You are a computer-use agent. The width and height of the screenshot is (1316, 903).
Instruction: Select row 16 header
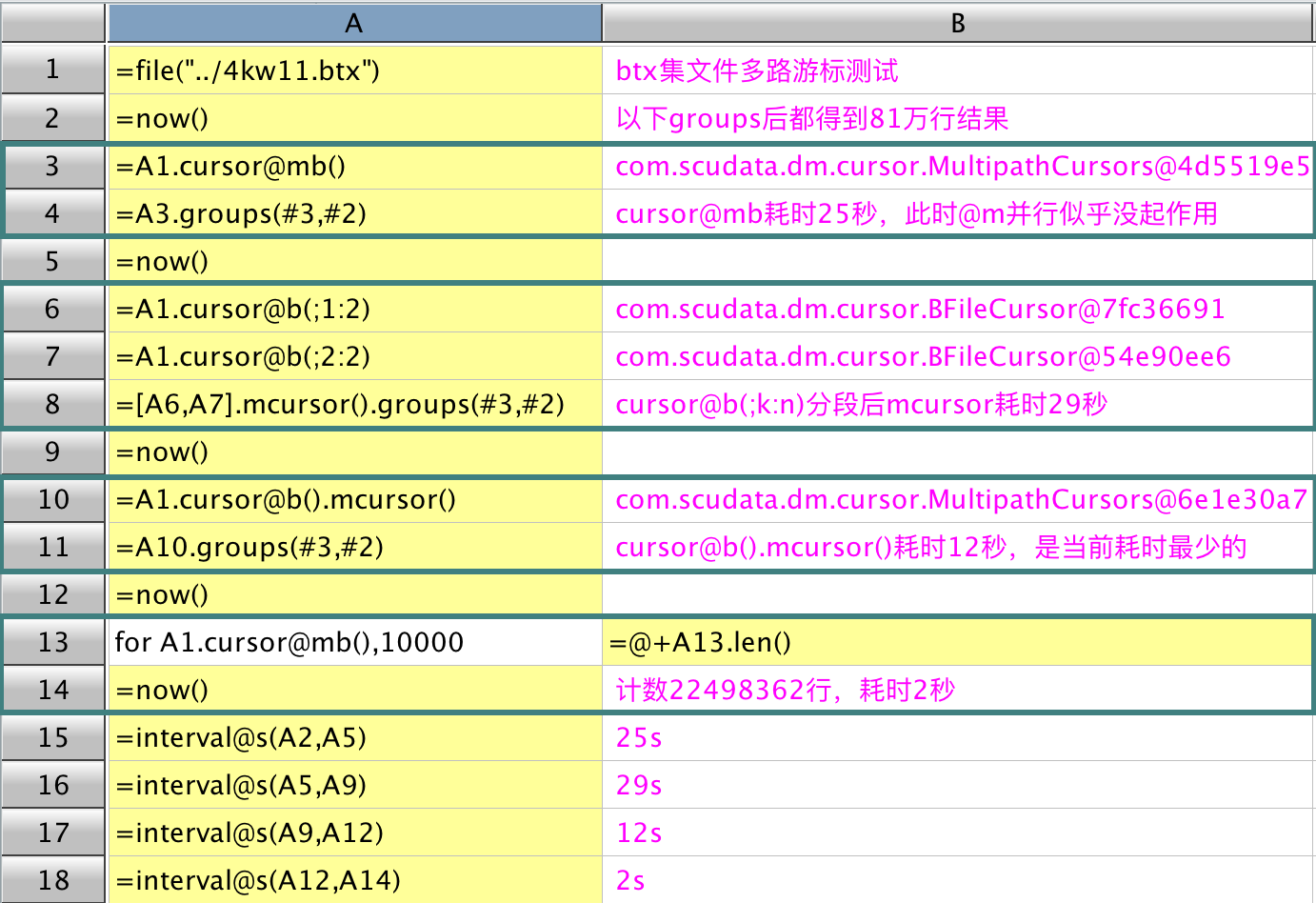52,784
